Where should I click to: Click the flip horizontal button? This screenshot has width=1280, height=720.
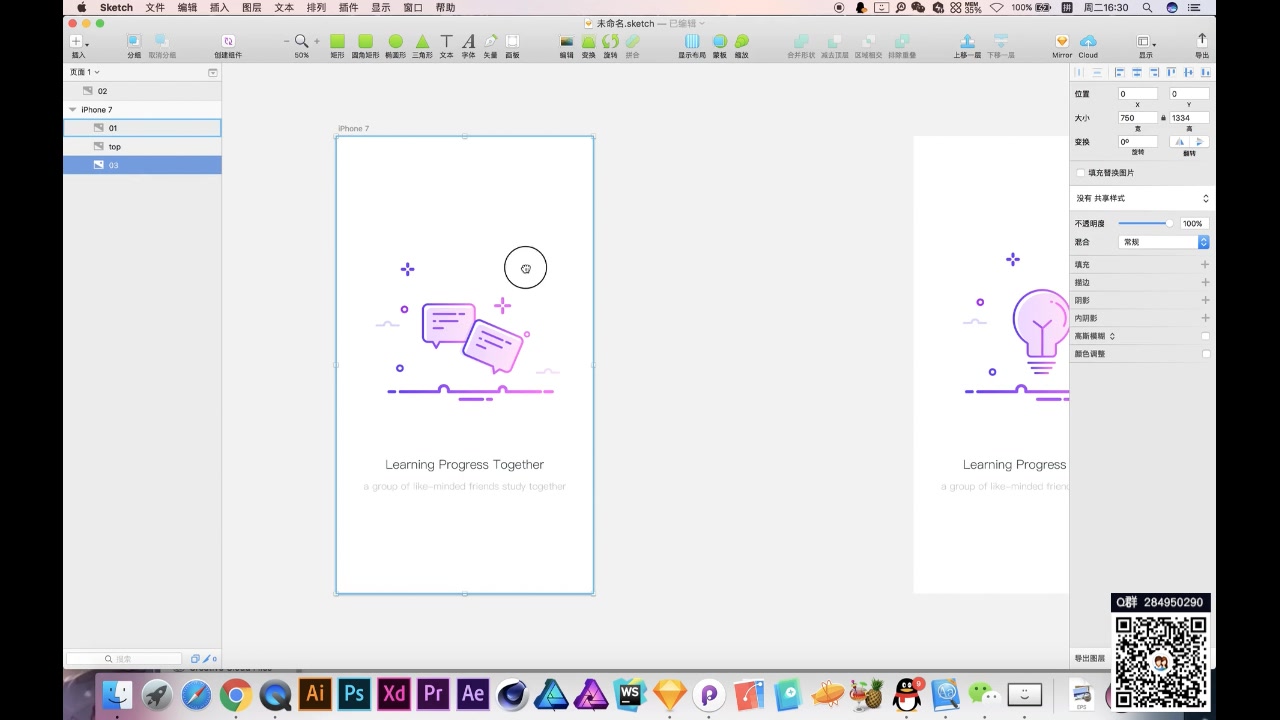click(1180, 142)
